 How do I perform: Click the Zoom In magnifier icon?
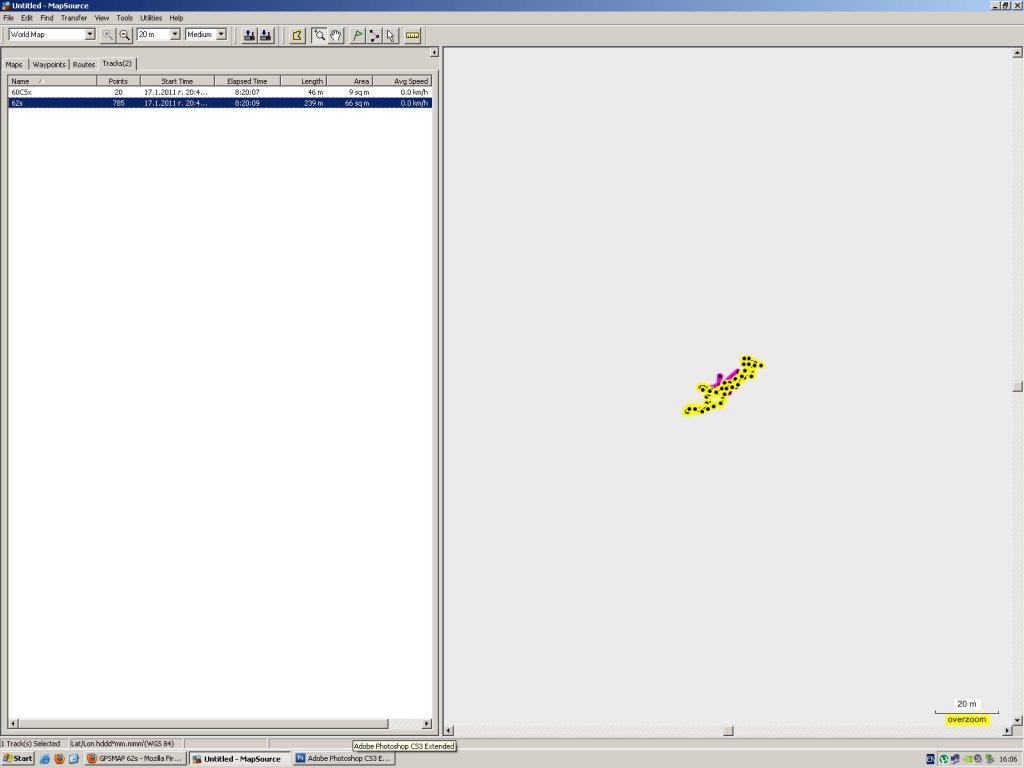[108, 35]
